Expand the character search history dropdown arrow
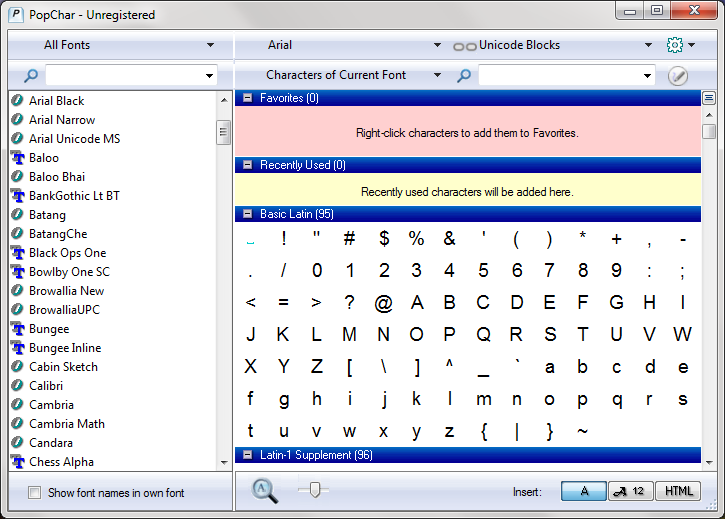725x519 pixels. (647, 76)
